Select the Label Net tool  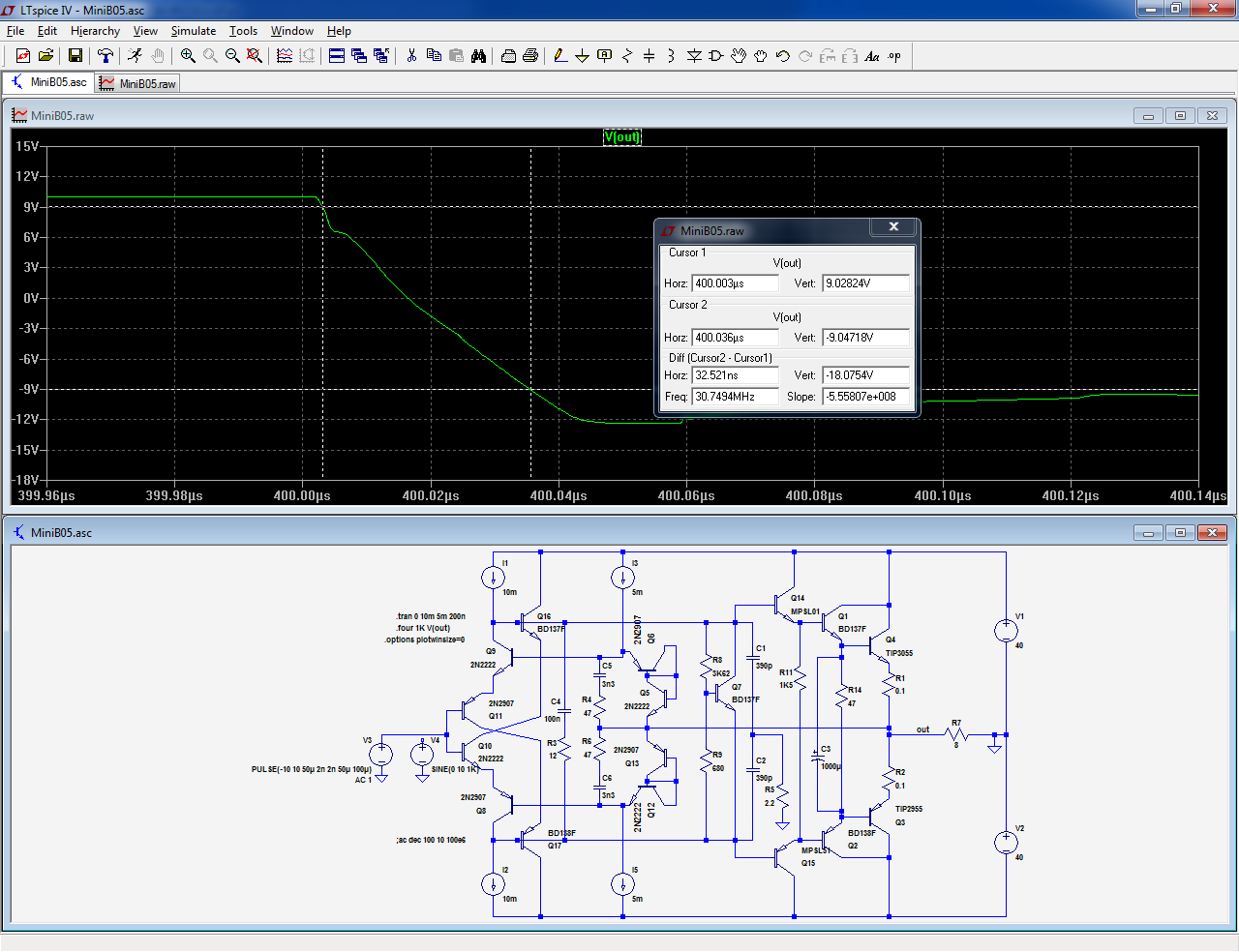click(x=605, y=56)
